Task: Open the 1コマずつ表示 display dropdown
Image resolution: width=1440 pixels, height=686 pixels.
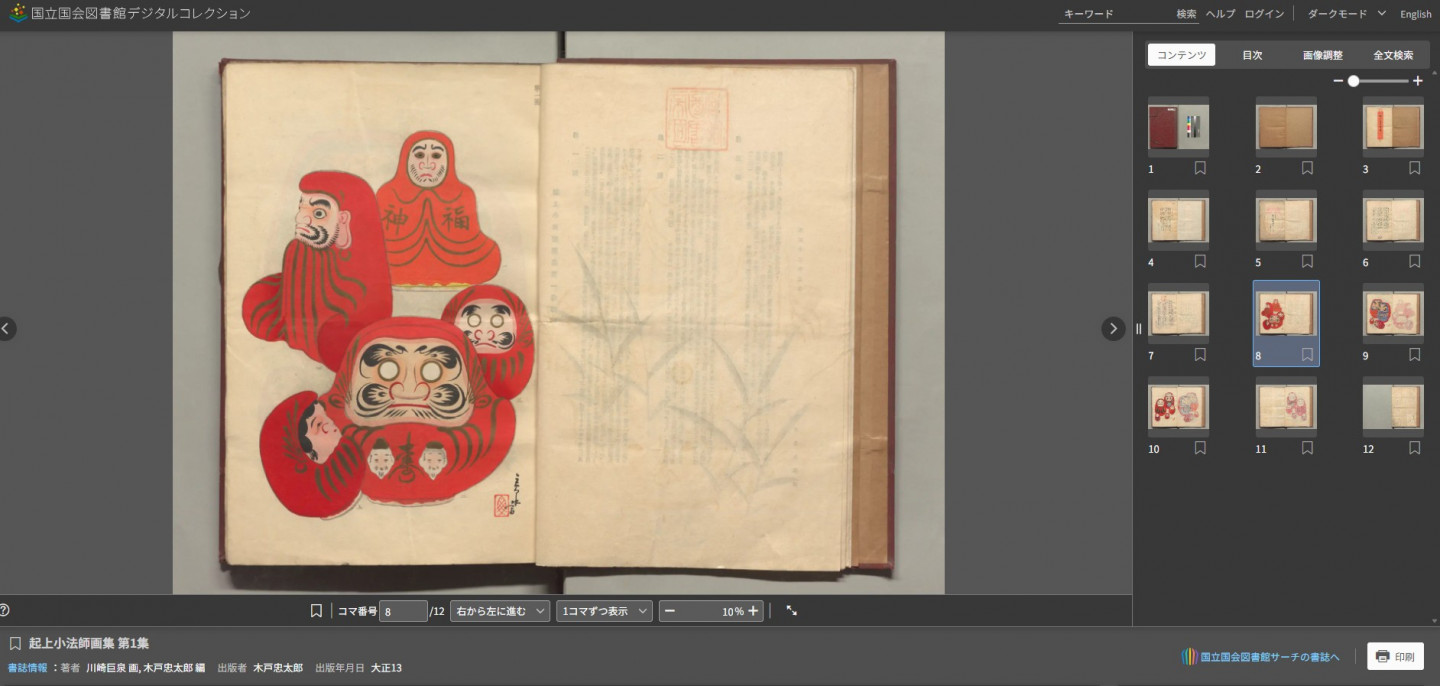Action: pos(604,611)
